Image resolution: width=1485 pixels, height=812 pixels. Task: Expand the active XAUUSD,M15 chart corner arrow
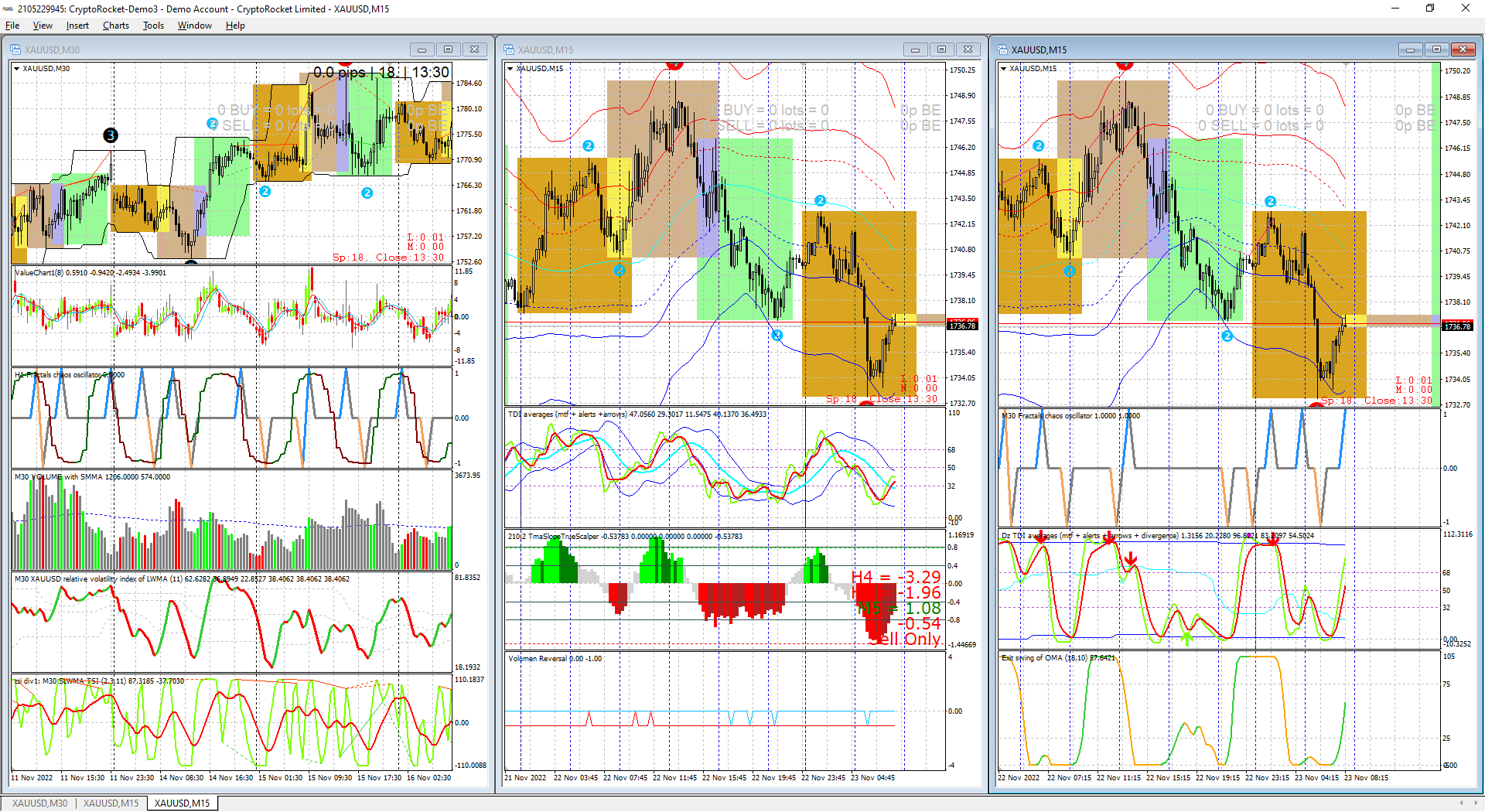(1003, 68)
